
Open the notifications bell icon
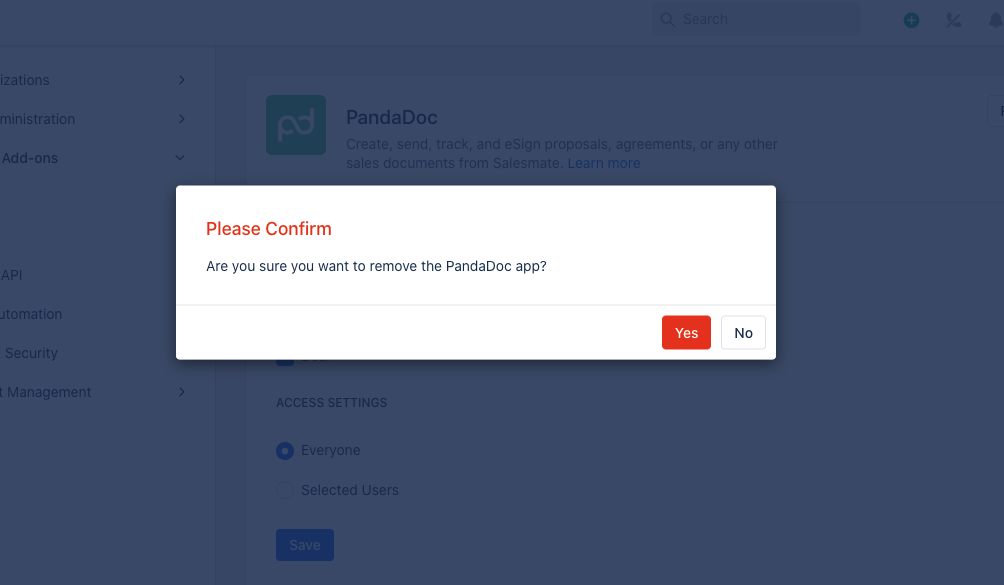pyautogui.click(x=996, y=20)
